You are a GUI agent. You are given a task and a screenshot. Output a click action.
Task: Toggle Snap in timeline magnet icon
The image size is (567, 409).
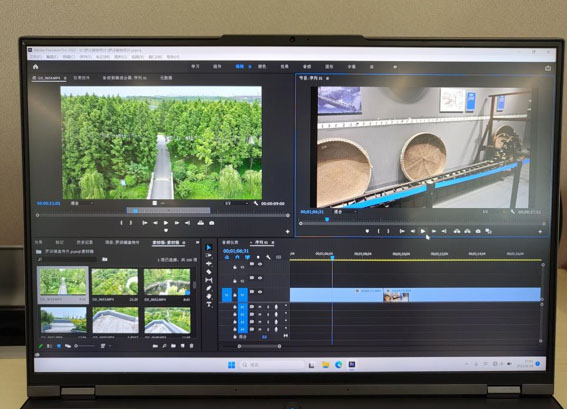point(237,257)
